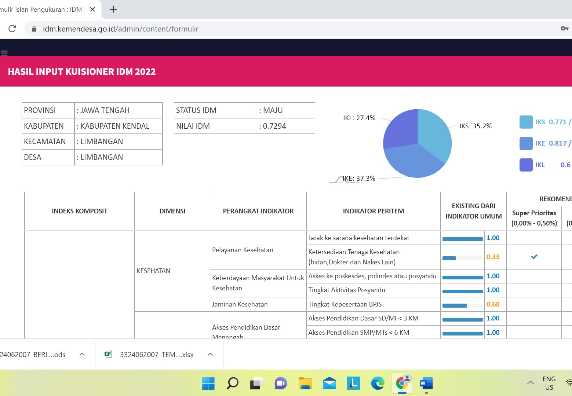This screenshot has width=572, height=396.
Task: Open the Windows Start menu
Action: coord(208,383)
